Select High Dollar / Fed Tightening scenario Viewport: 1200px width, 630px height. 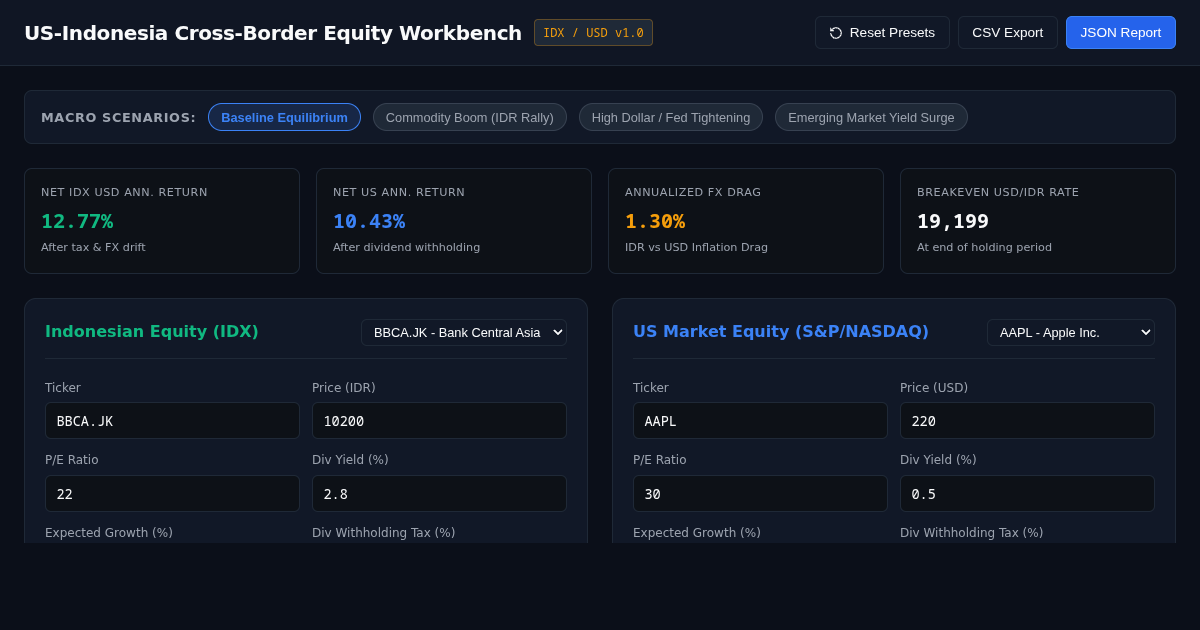(671, 117)
